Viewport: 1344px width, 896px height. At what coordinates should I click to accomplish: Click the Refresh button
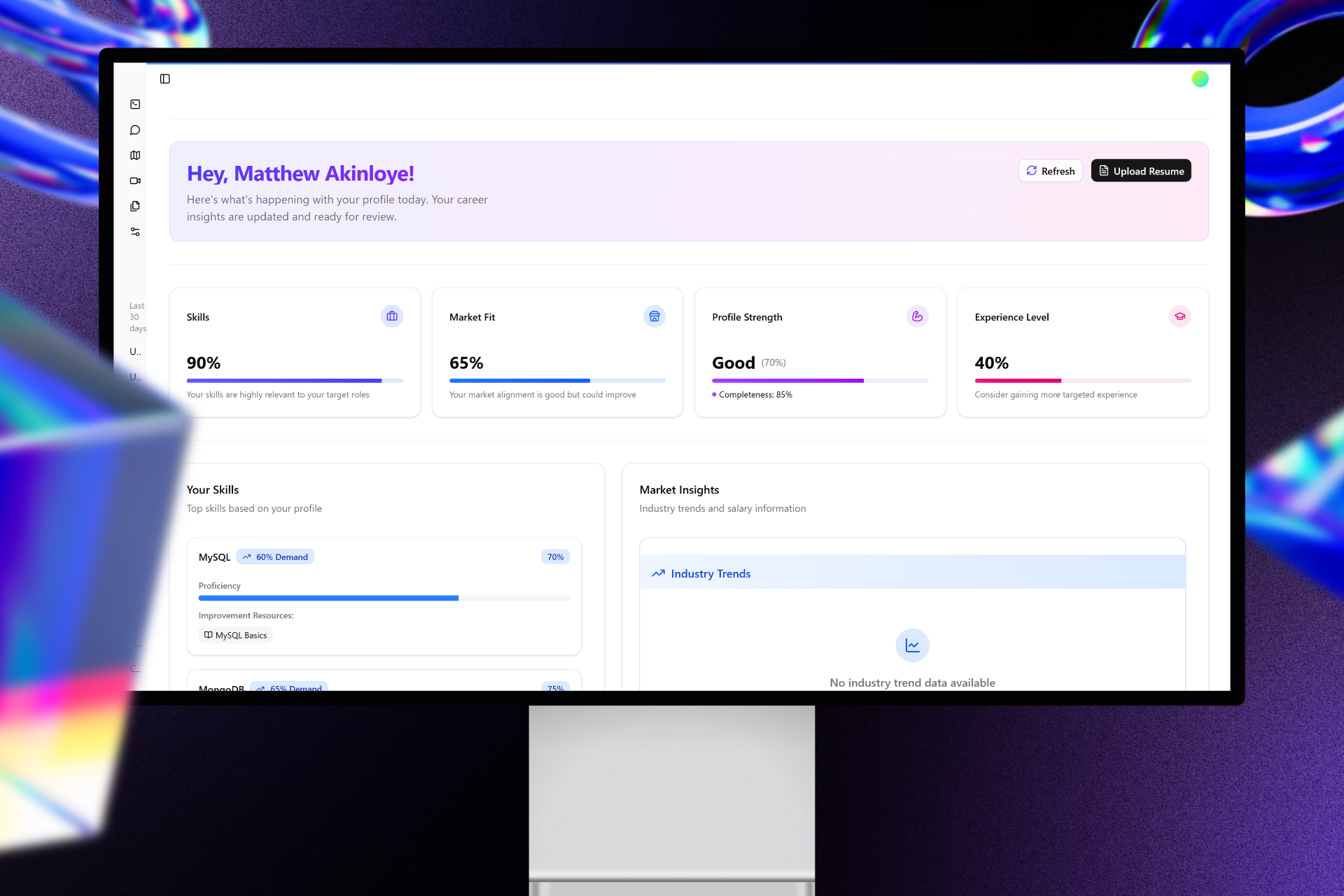[x=1050, y=171]
